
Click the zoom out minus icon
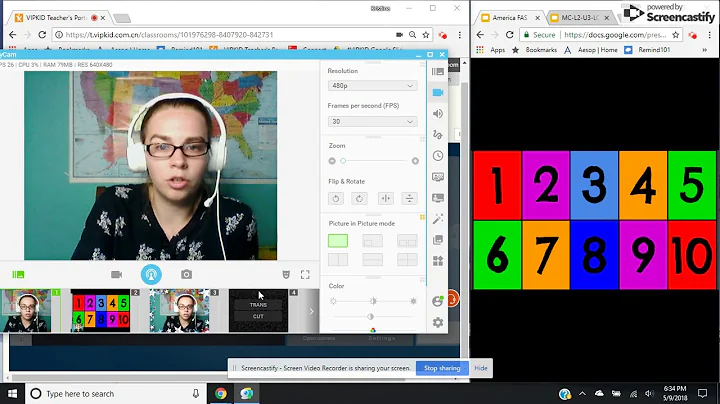pos(332,161)
